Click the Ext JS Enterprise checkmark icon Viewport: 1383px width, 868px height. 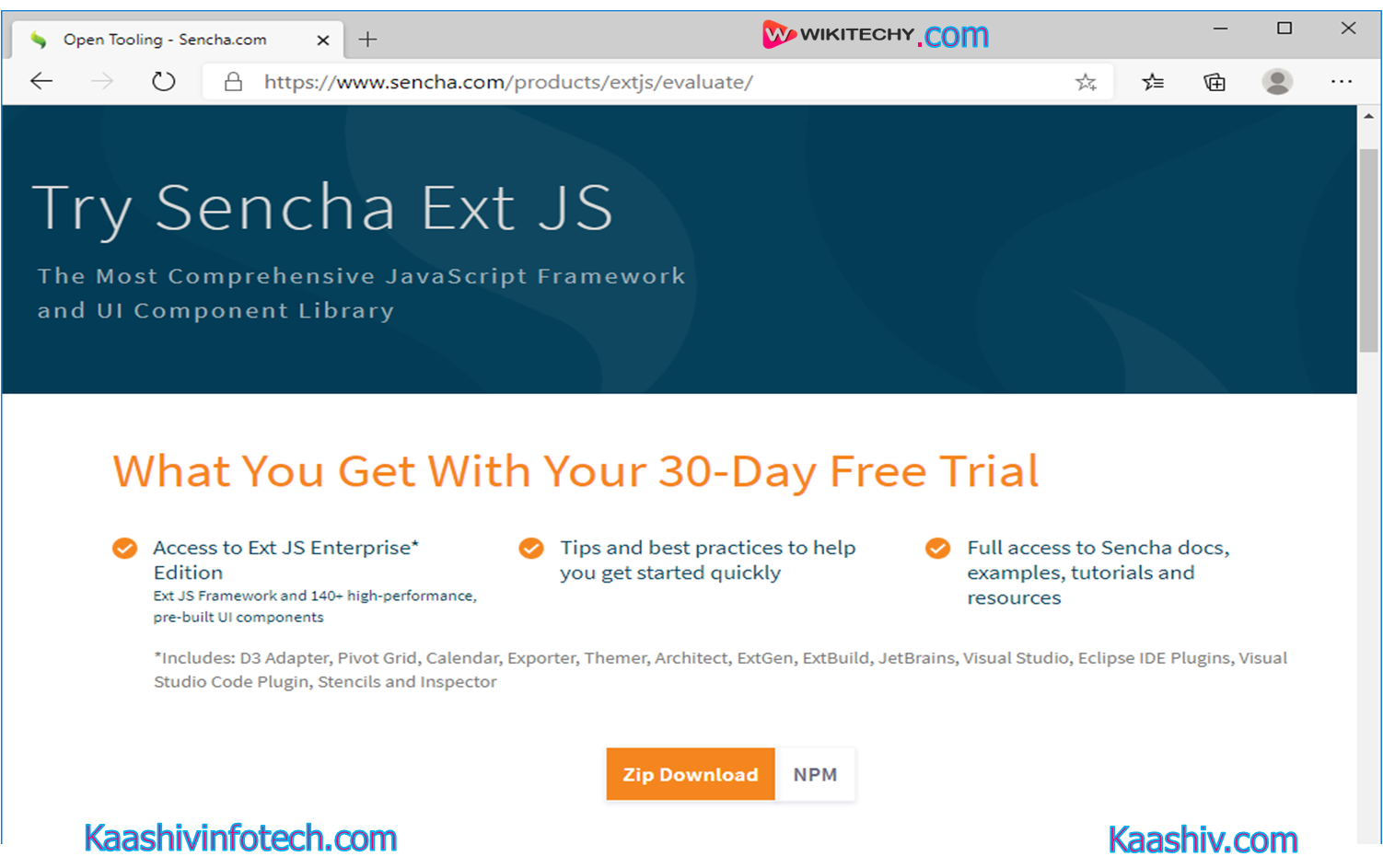pos(125,549)
